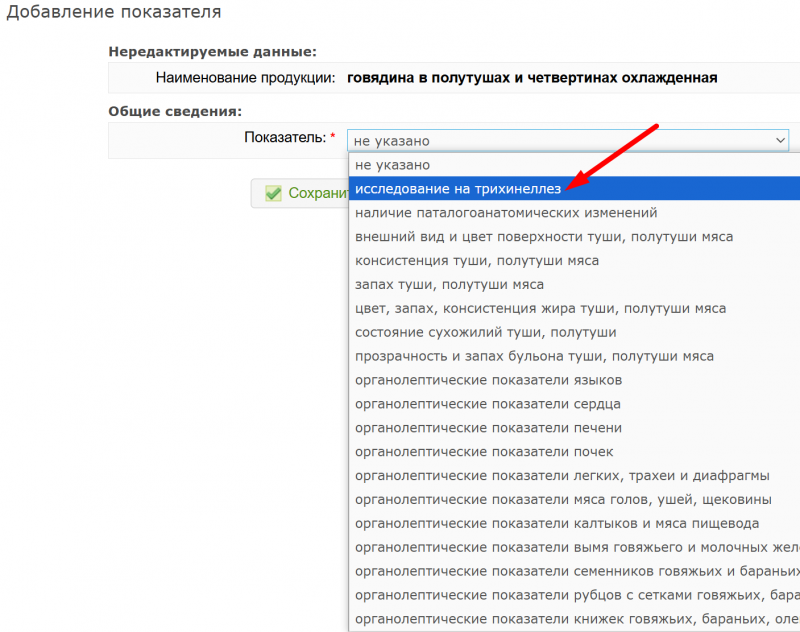Select 'цвет, запах, консистенция жира туши' option
Viewport: 800px width, 632px height.
[540, 309]
